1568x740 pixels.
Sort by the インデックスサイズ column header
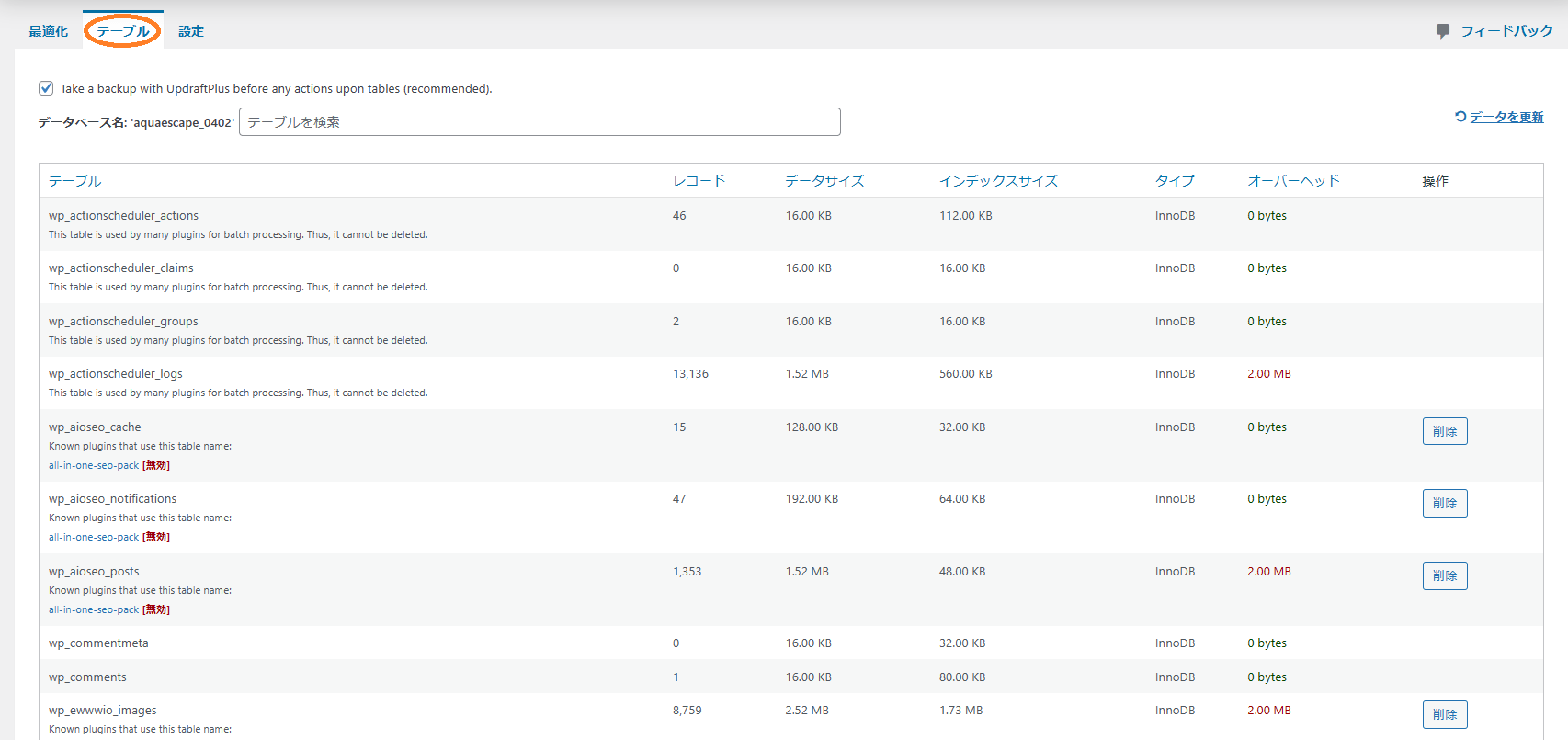(998, 181)
